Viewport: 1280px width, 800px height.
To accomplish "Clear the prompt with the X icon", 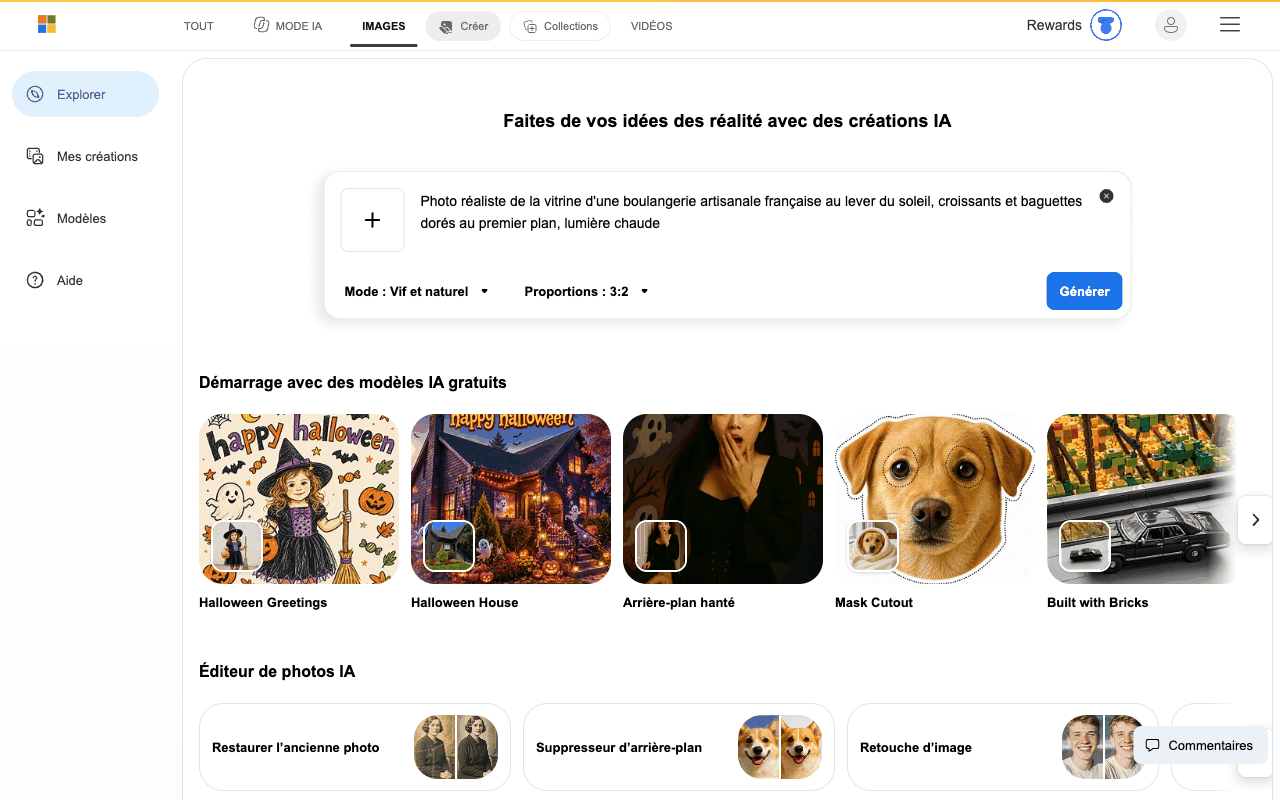I will (x=1106, y=196).
